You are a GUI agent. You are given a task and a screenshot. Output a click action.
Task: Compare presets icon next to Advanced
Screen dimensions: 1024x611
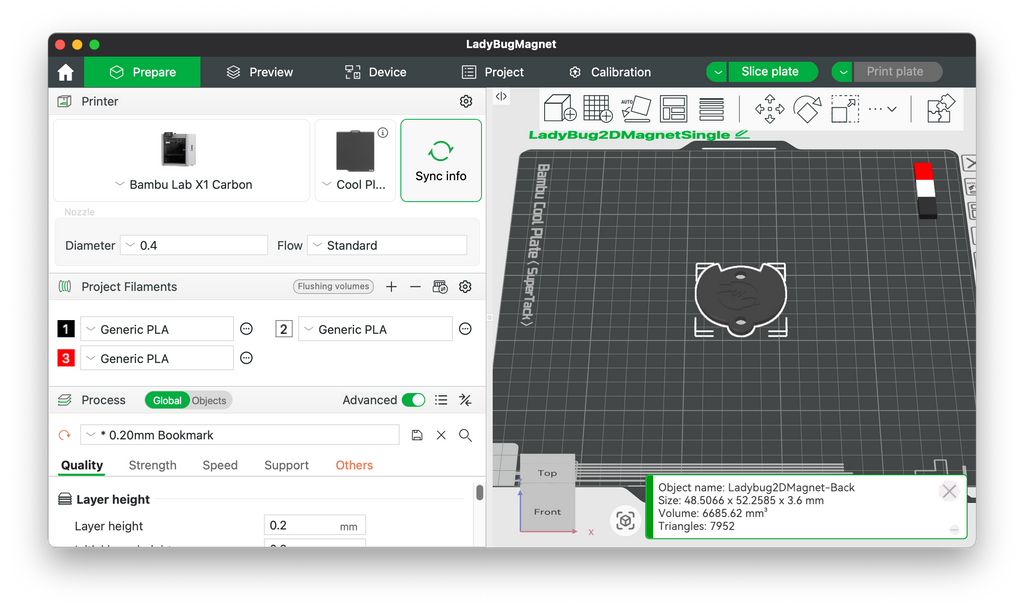(465, 400)
